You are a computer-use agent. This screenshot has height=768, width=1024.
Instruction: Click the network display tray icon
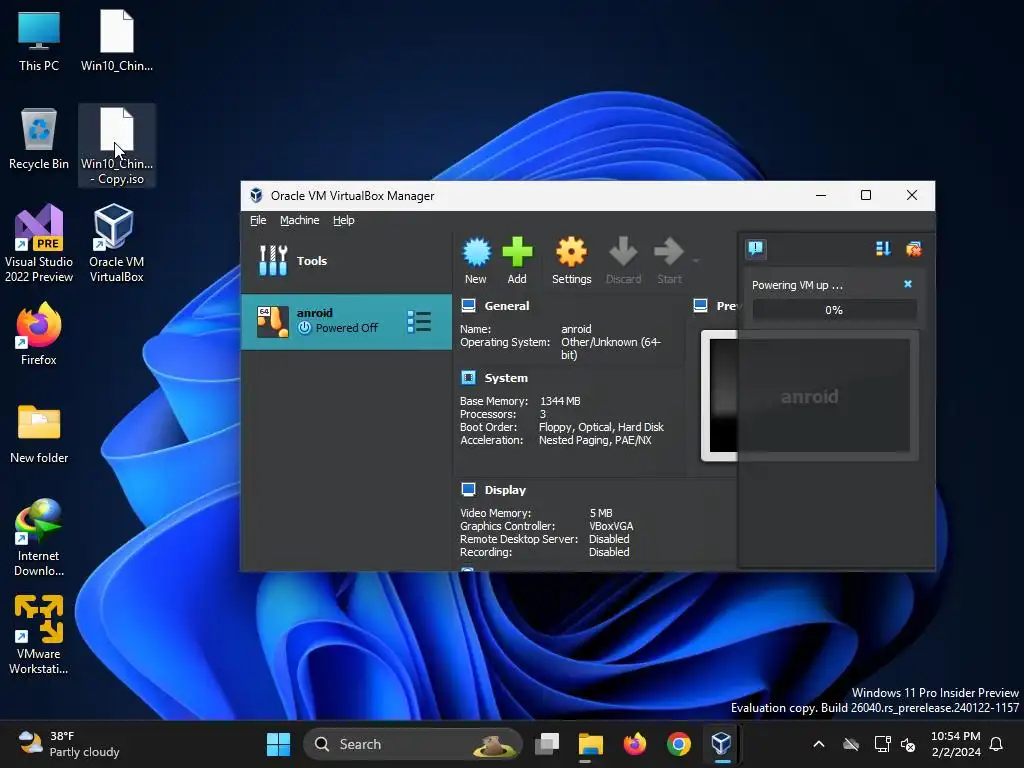click(882, 744)
